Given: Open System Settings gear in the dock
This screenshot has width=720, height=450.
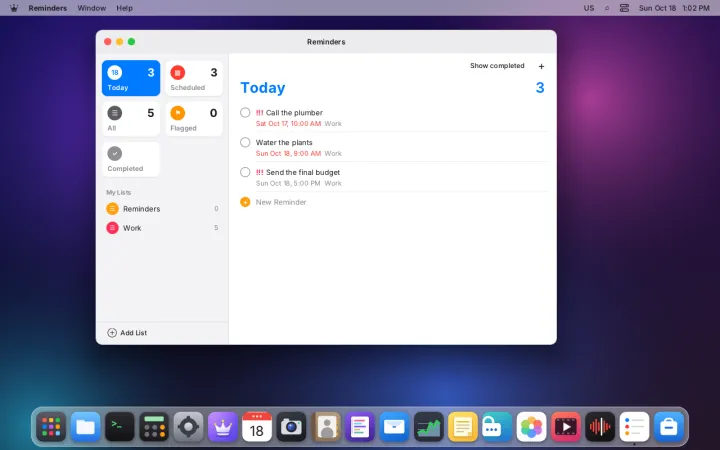Looking at the screenshot, I should (188, 427).
